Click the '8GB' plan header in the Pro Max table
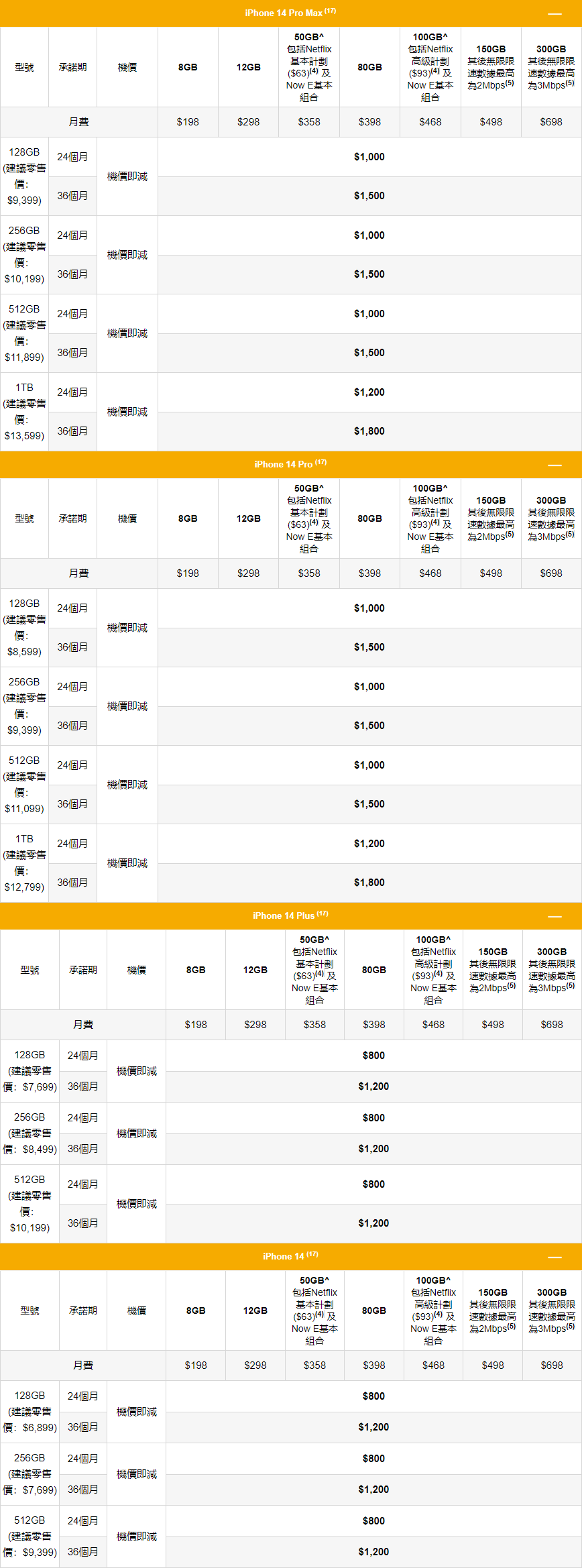Viewport: 582px width, 1568px height. [188, 67]
